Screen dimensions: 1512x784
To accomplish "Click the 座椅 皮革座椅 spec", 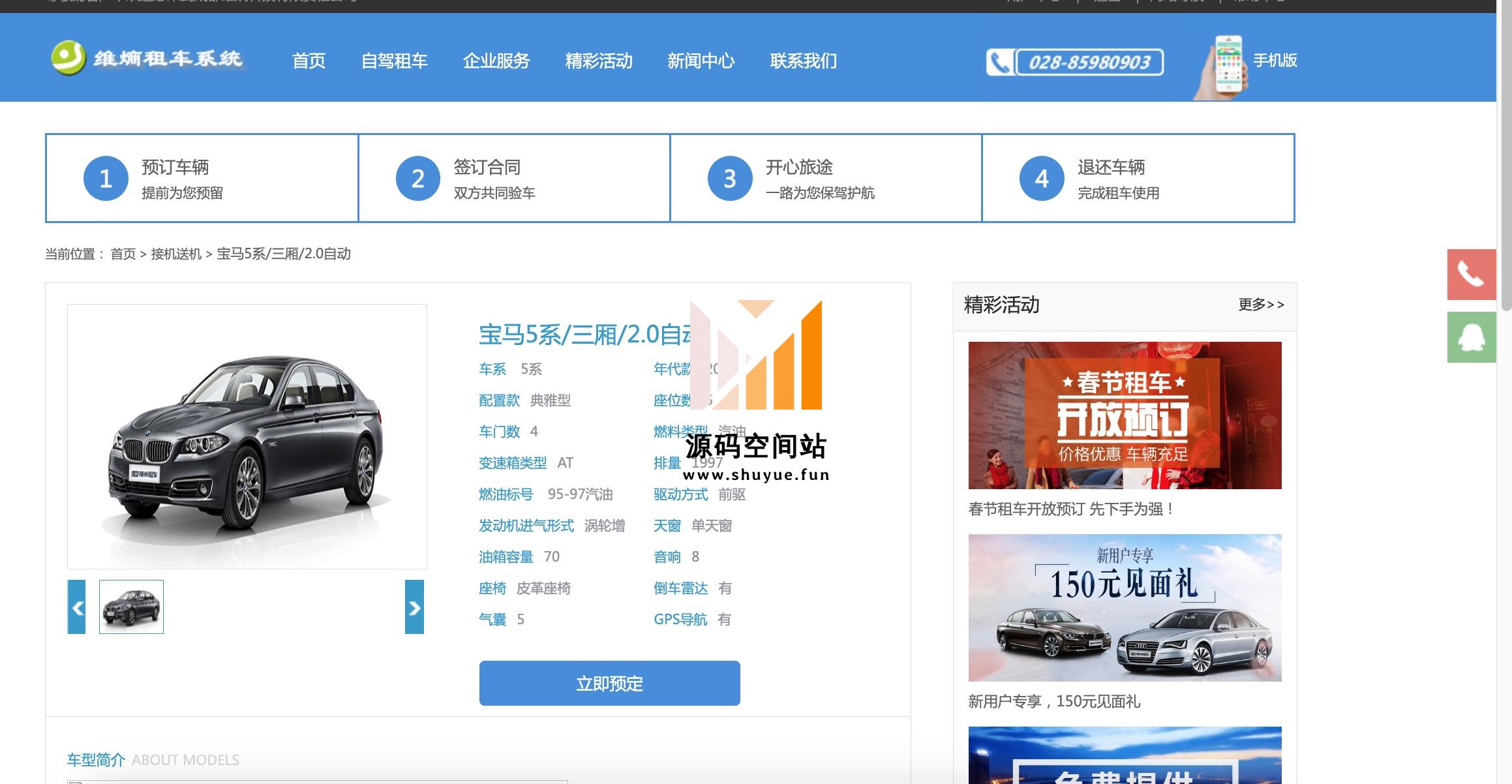I will click(x=525, y=588).
